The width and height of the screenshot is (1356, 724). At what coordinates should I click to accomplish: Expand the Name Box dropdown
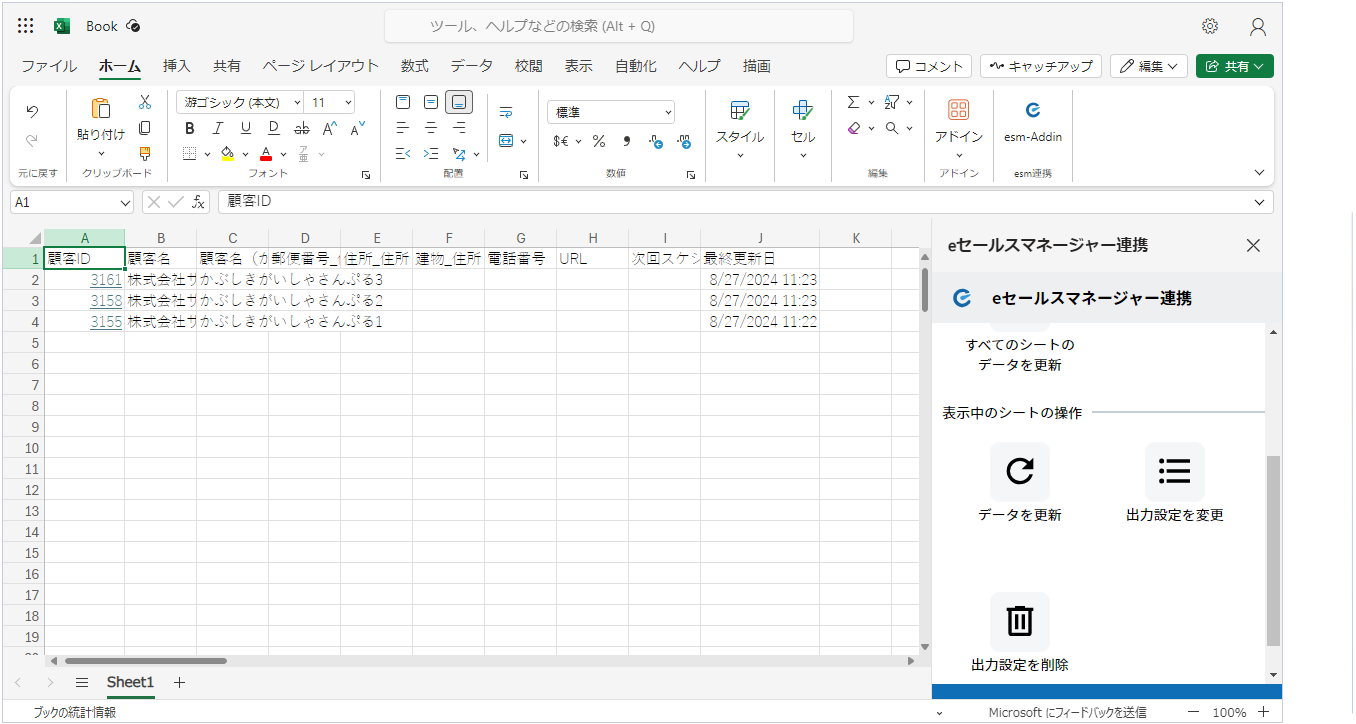pos(124,202)
